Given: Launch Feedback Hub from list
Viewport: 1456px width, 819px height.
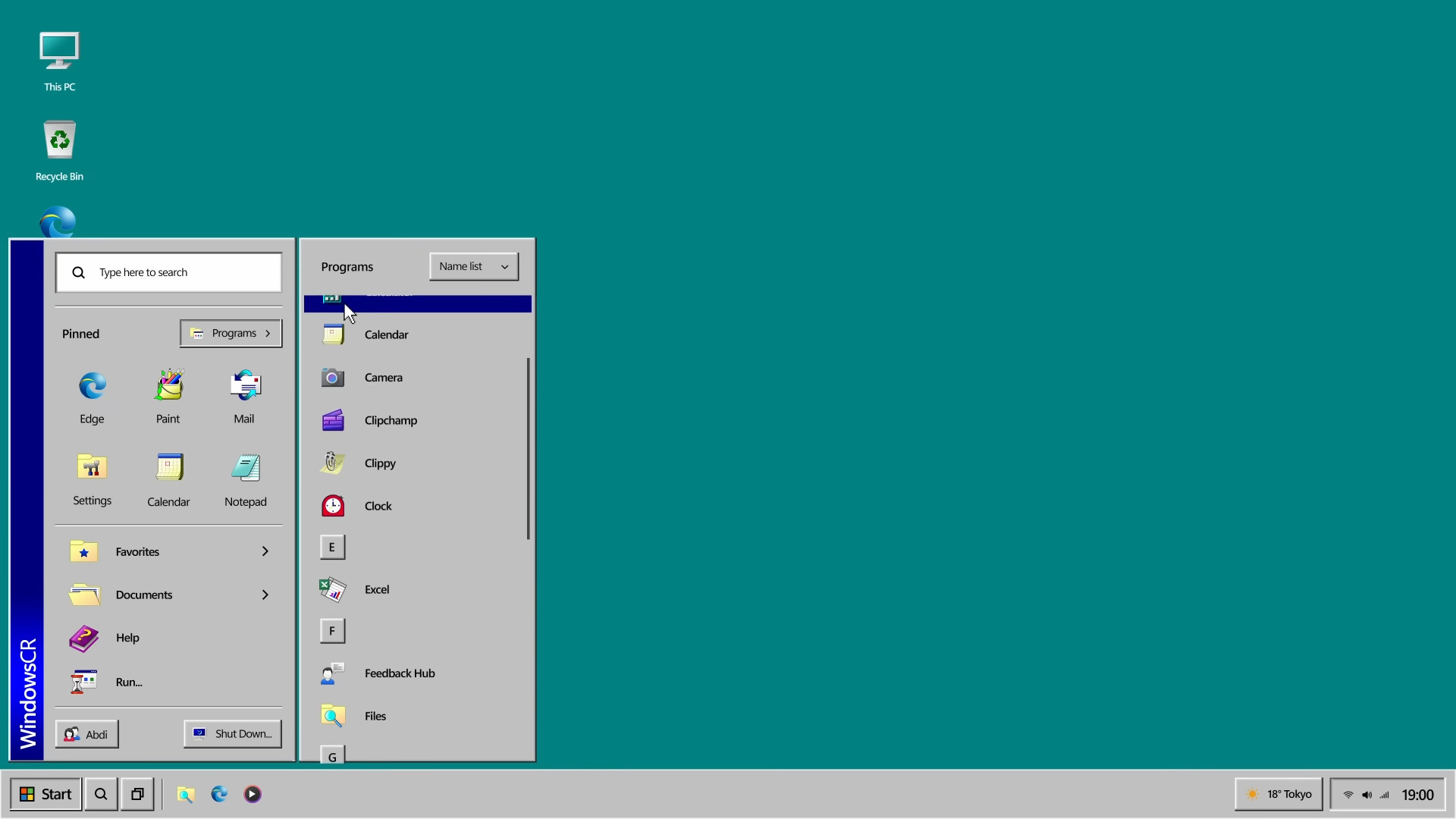Looking at the screenshot, I should click(x=399, y=673).
